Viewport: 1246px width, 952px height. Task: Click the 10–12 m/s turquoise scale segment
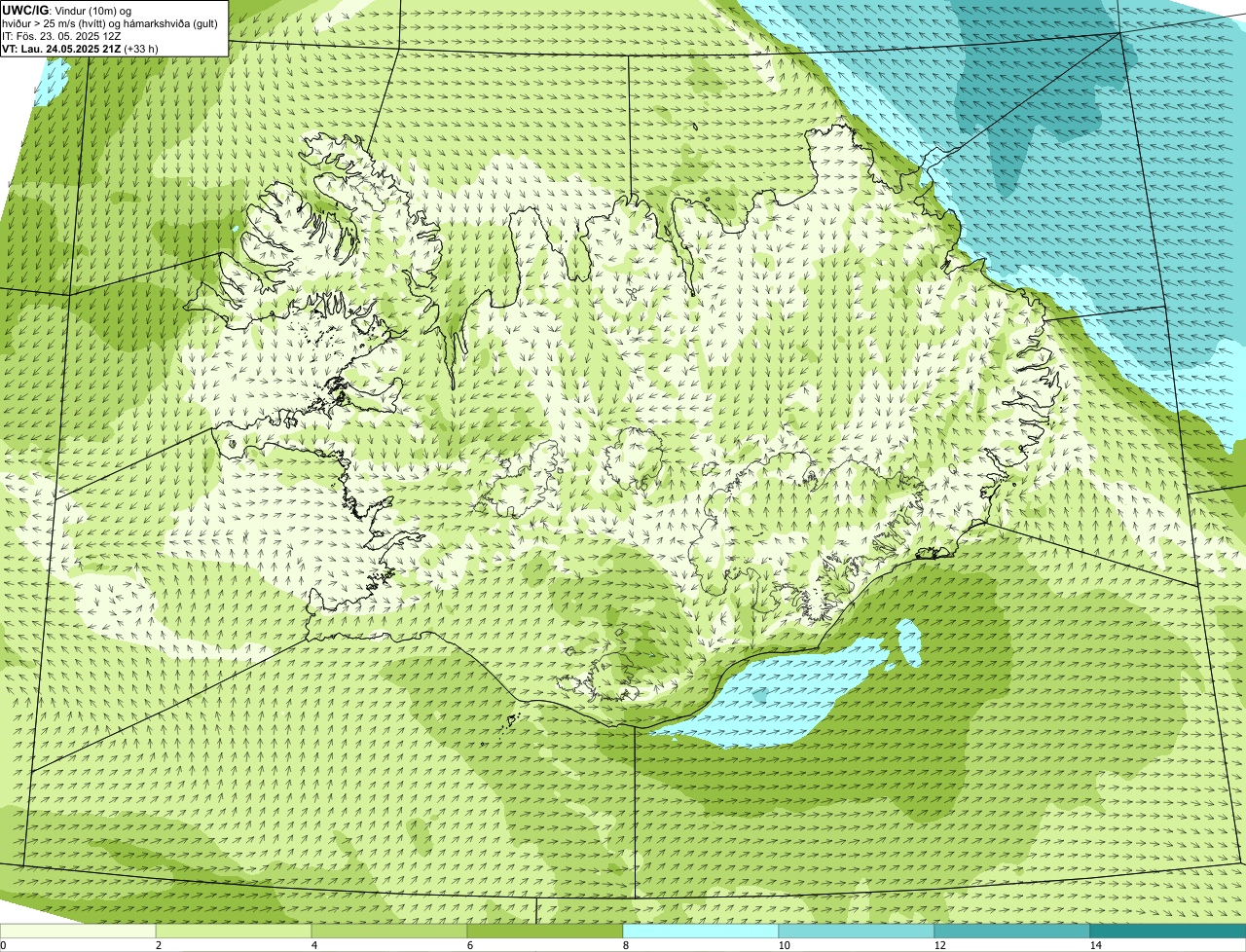pyautogui.click(x=857, y=931)
